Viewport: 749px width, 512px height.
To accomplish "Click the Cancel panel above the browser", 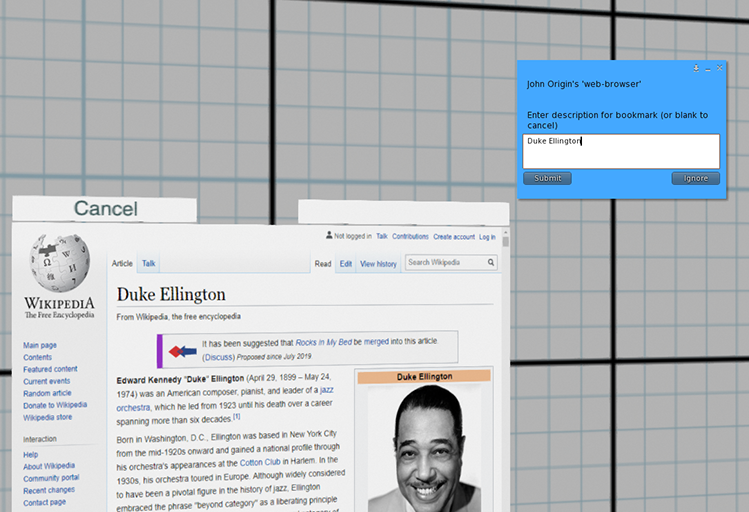I will [x=105, y=209].
